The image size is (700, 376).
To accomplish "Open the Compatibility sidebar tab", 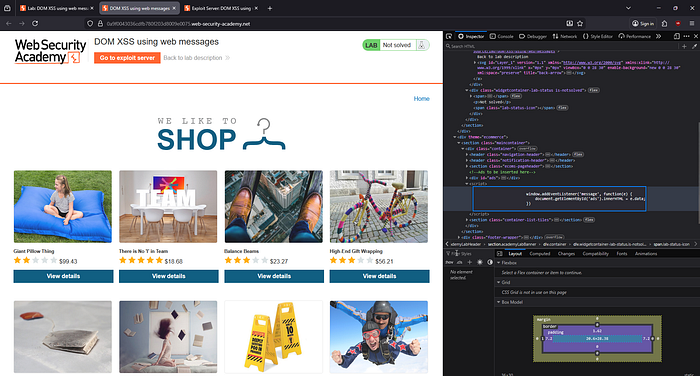I will click(596, 254).
